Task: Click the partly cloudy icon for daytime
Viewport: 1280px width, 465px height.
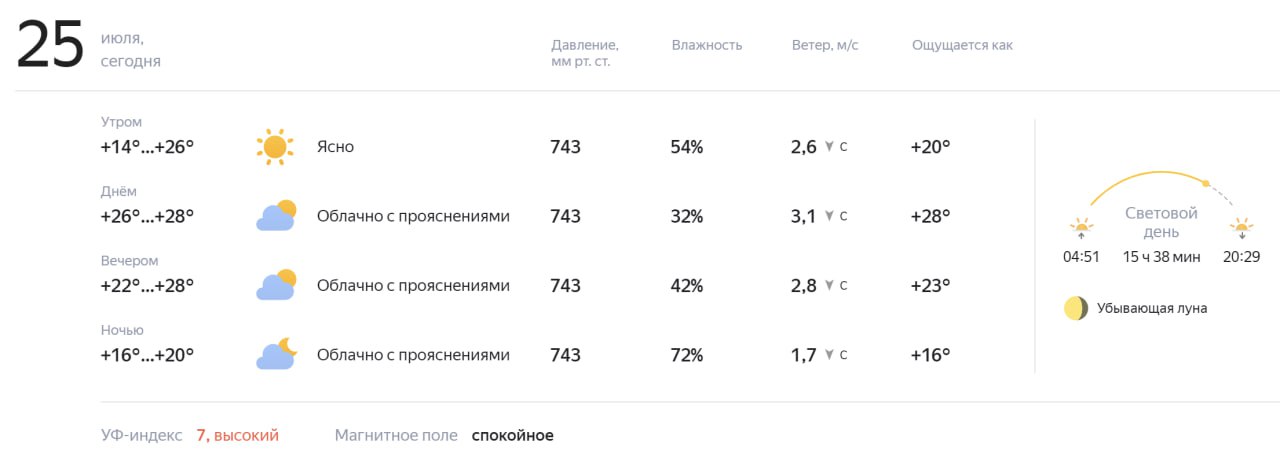Action: click(276, 216)
